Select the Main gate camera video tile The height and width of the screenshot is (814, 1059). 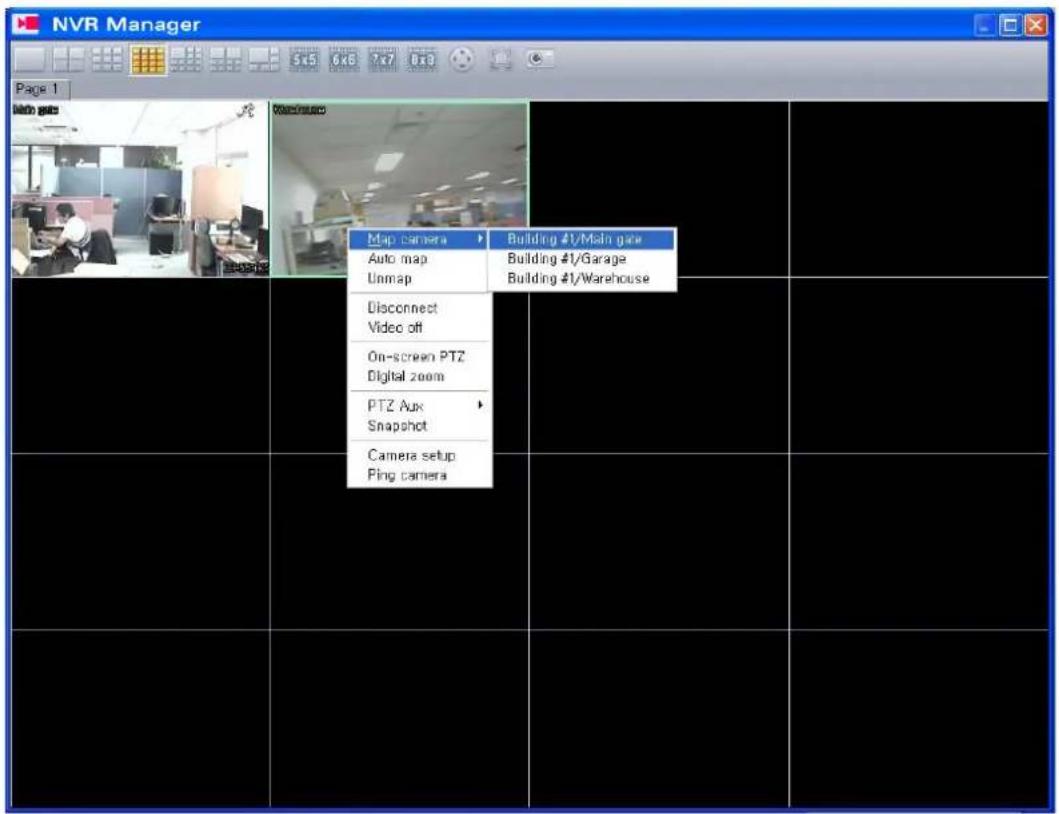[x=140, y=189]
